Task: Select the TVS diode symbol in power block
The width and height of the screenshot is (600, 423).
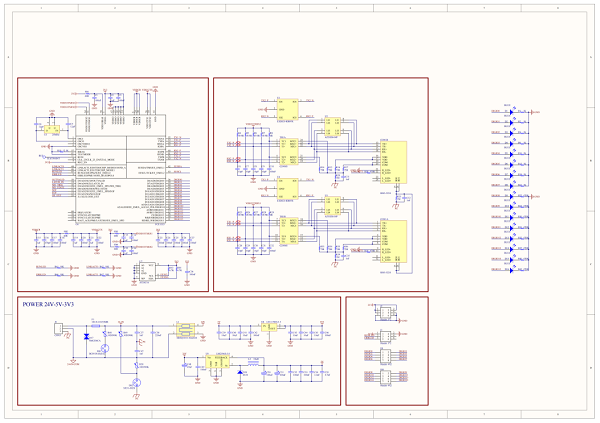Action: pyautogui.click(x=86, y=336)
